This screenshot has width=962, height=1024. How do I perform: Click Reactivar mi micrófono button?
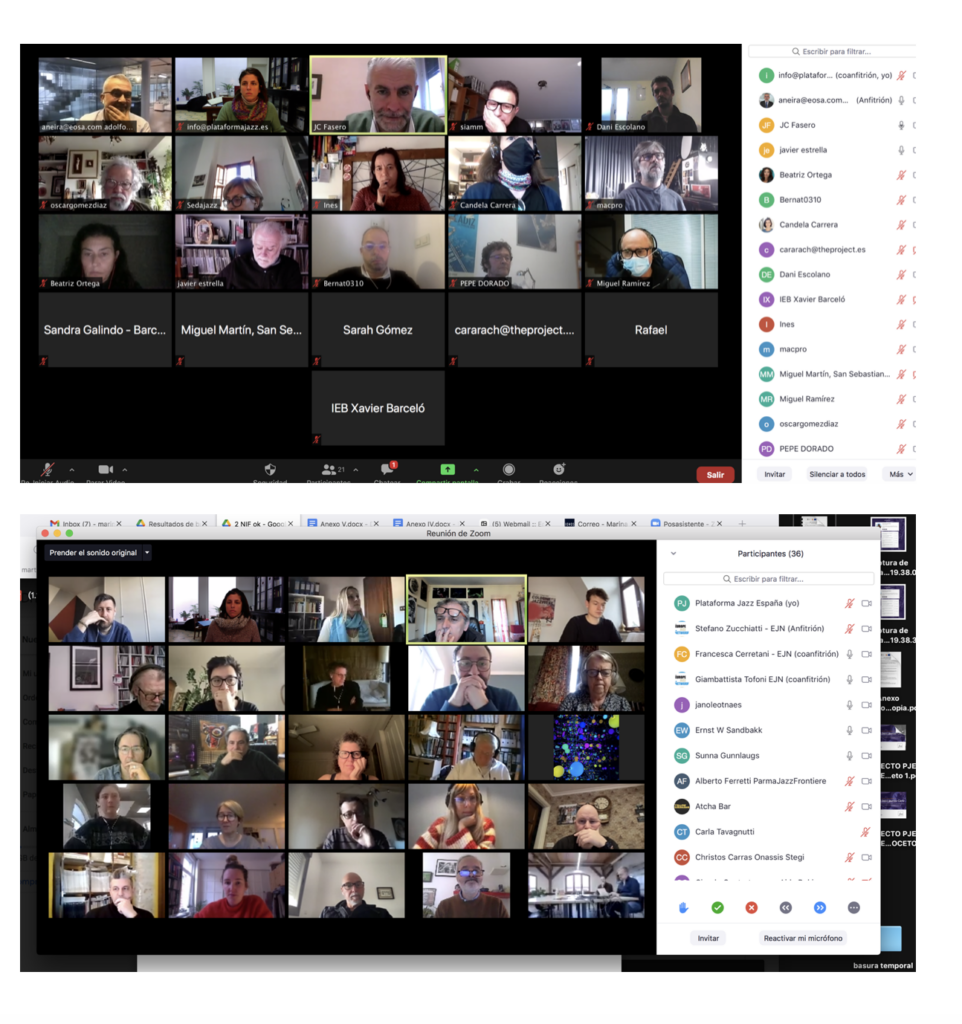(x=803, y=938)
